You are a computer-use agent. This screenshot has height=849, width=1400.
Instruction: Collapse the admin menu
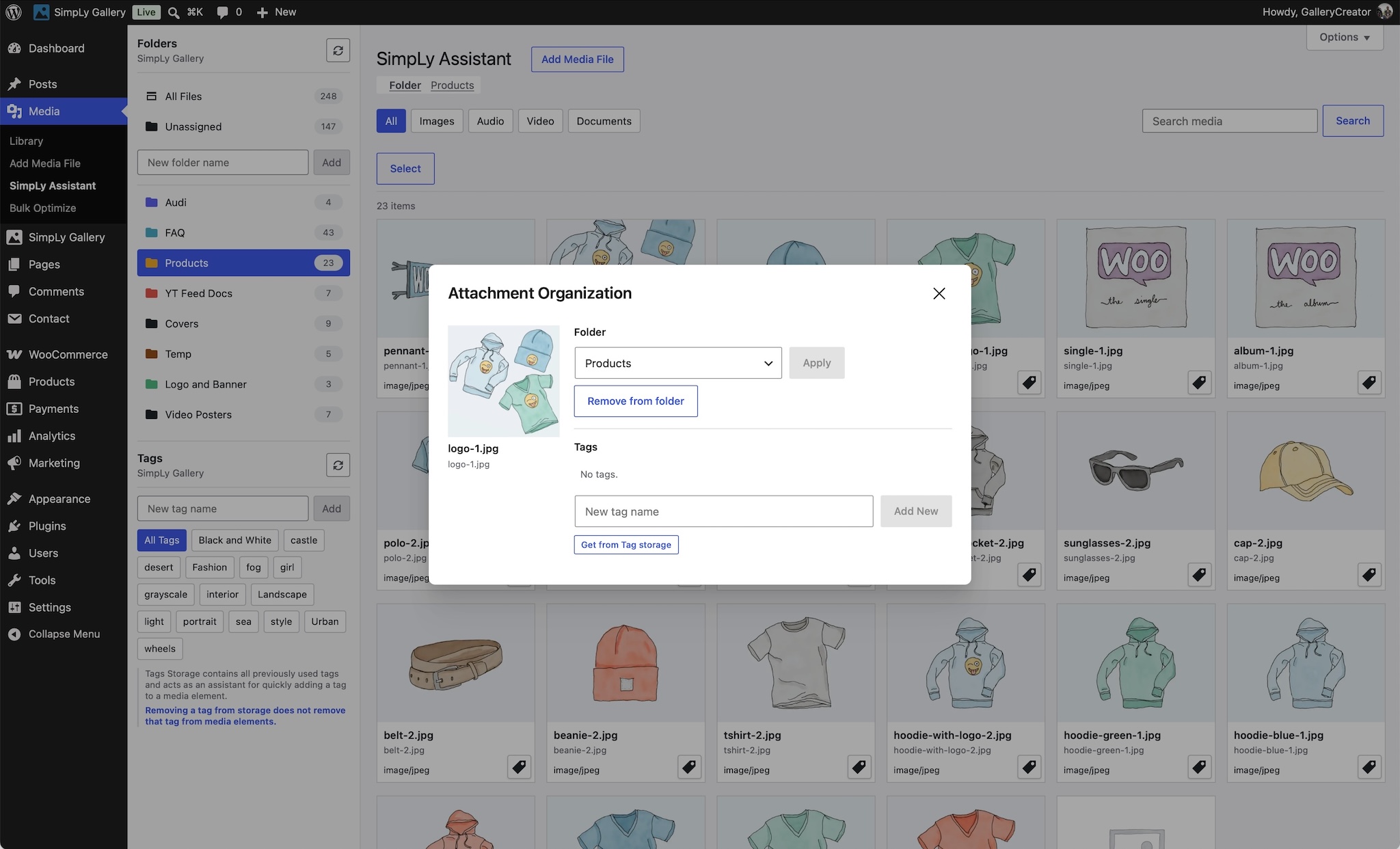pos(64,634)
